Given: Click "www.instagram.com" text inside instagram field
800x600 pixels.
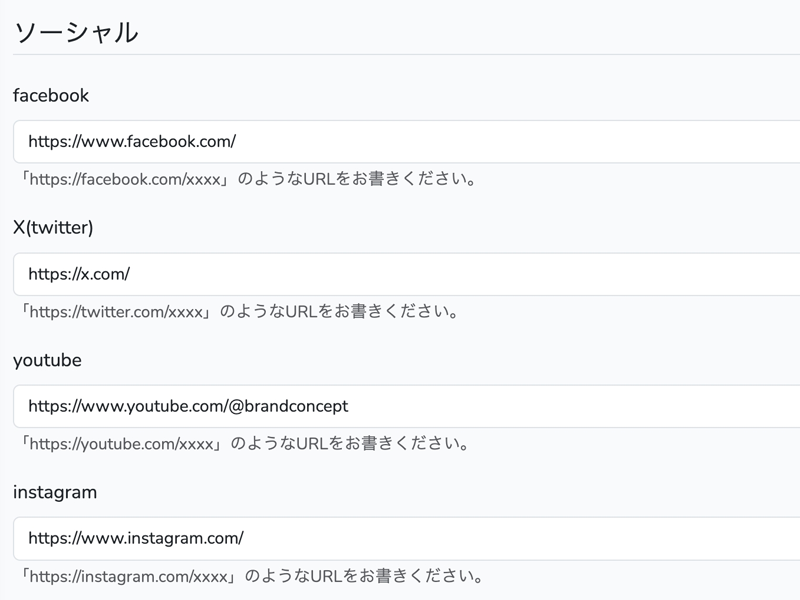Looking at the screenshot, I should (x=156, y=538).
